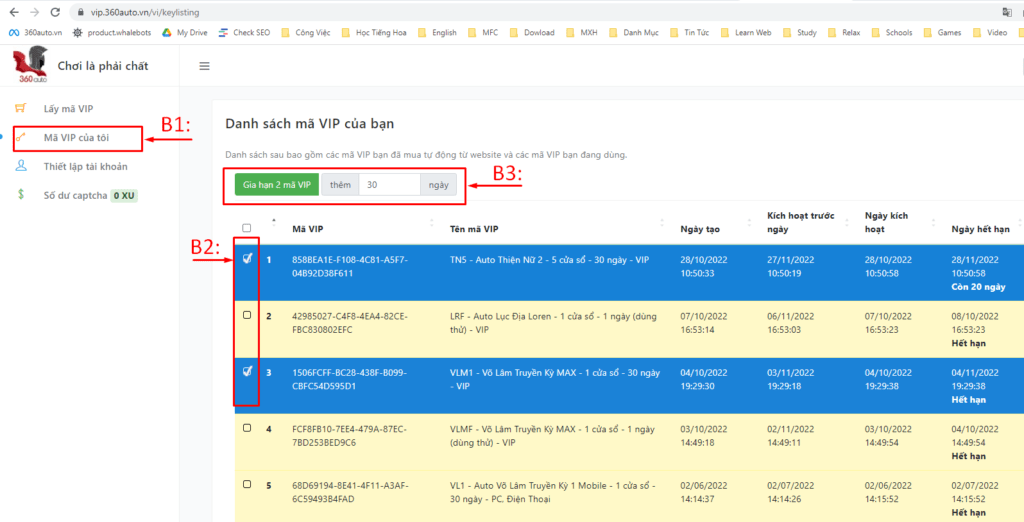The width and height of the screenshot is (1024, 522).
Task: Go back with browser back arrow
Action: pyautogui.click(x=14, y=12)
